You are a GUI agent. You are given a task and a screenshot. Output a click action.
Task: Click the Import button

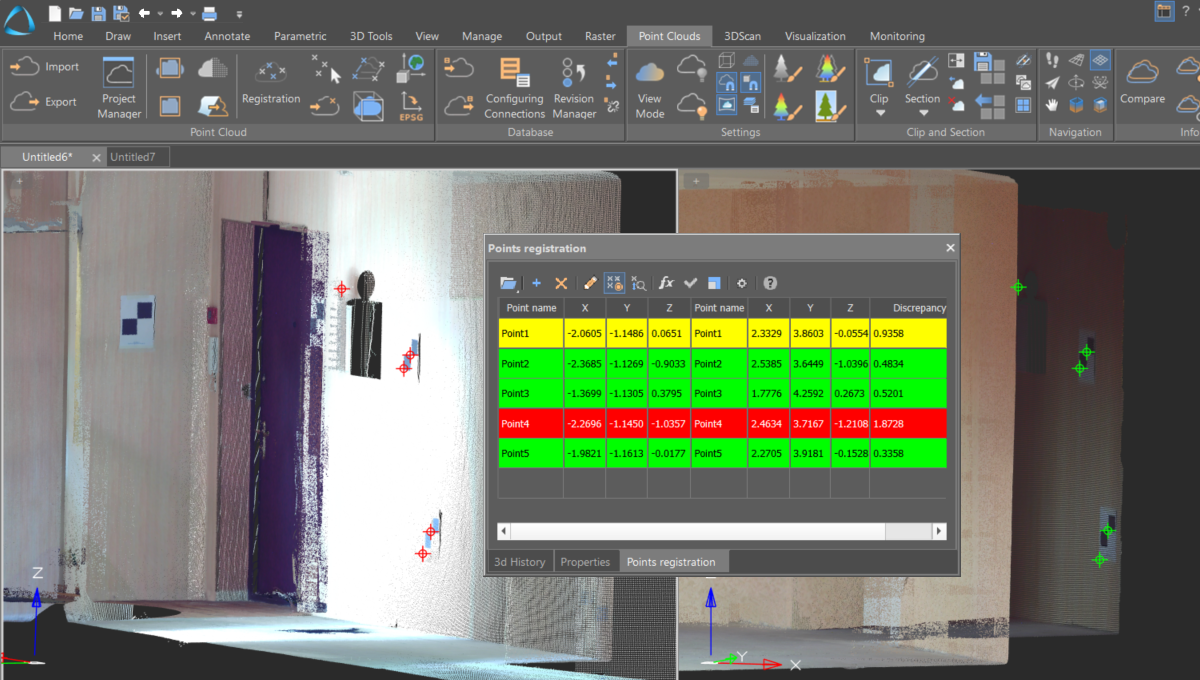tap(45, 67)
